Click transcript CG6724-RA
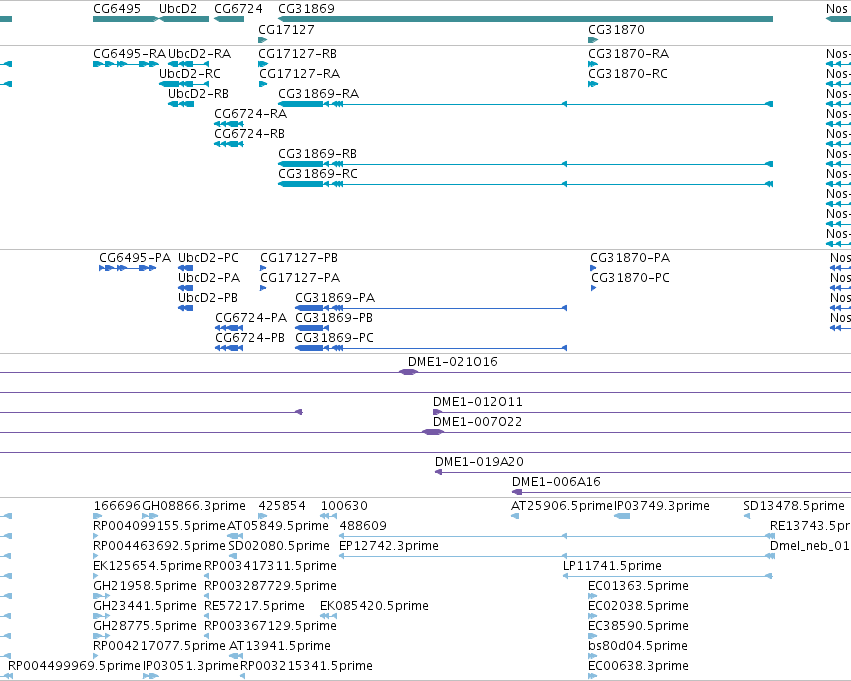Image resolution: width=851 pixels, height=681 pixels. tap(250, 114)
